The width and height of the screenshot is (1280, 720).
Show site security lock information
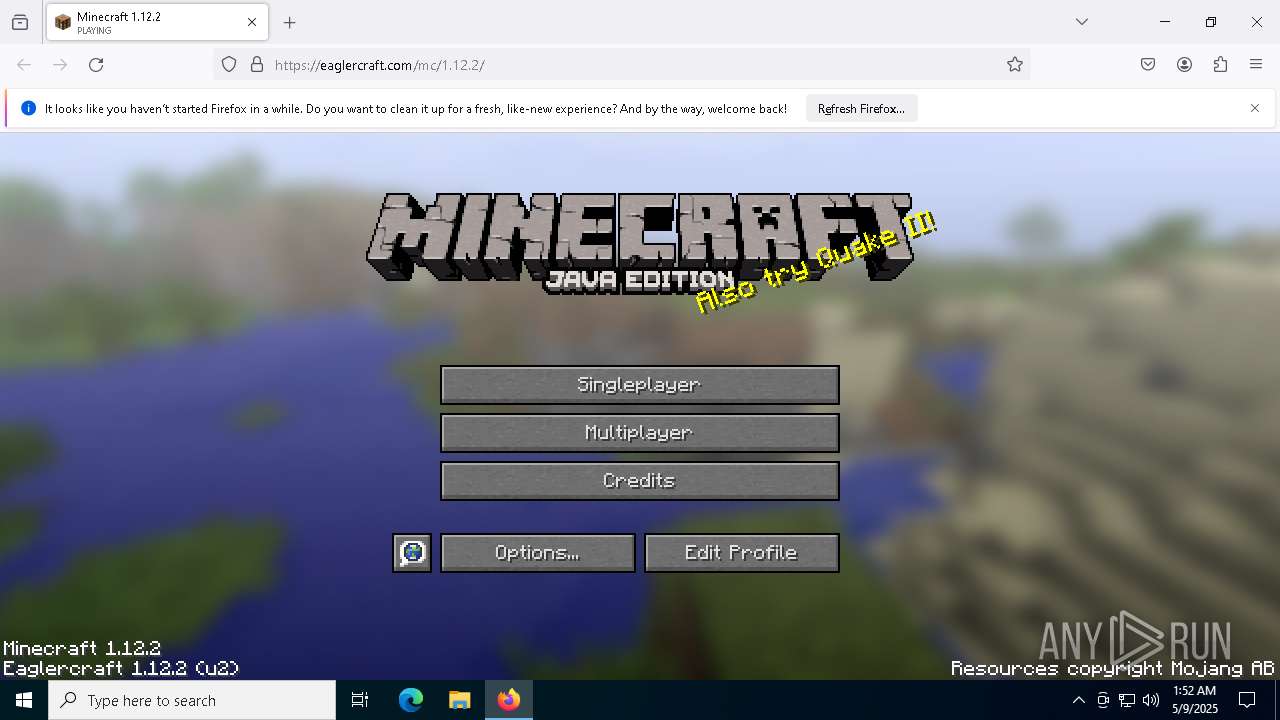coord(257,65)
